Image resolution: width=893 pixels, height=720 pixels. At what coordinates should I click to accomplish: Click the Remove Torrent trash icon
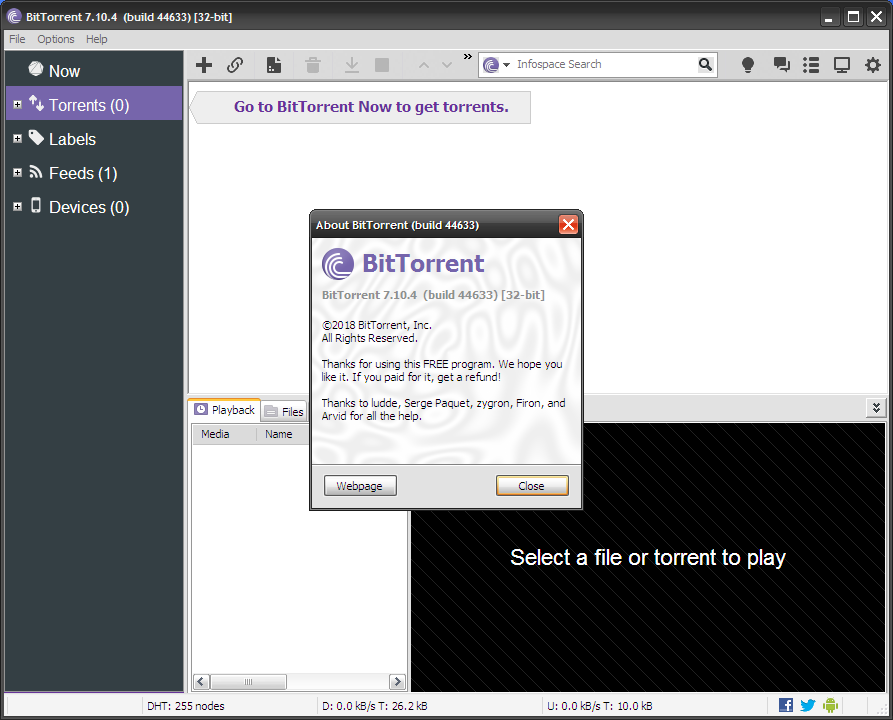click(313, 65)
